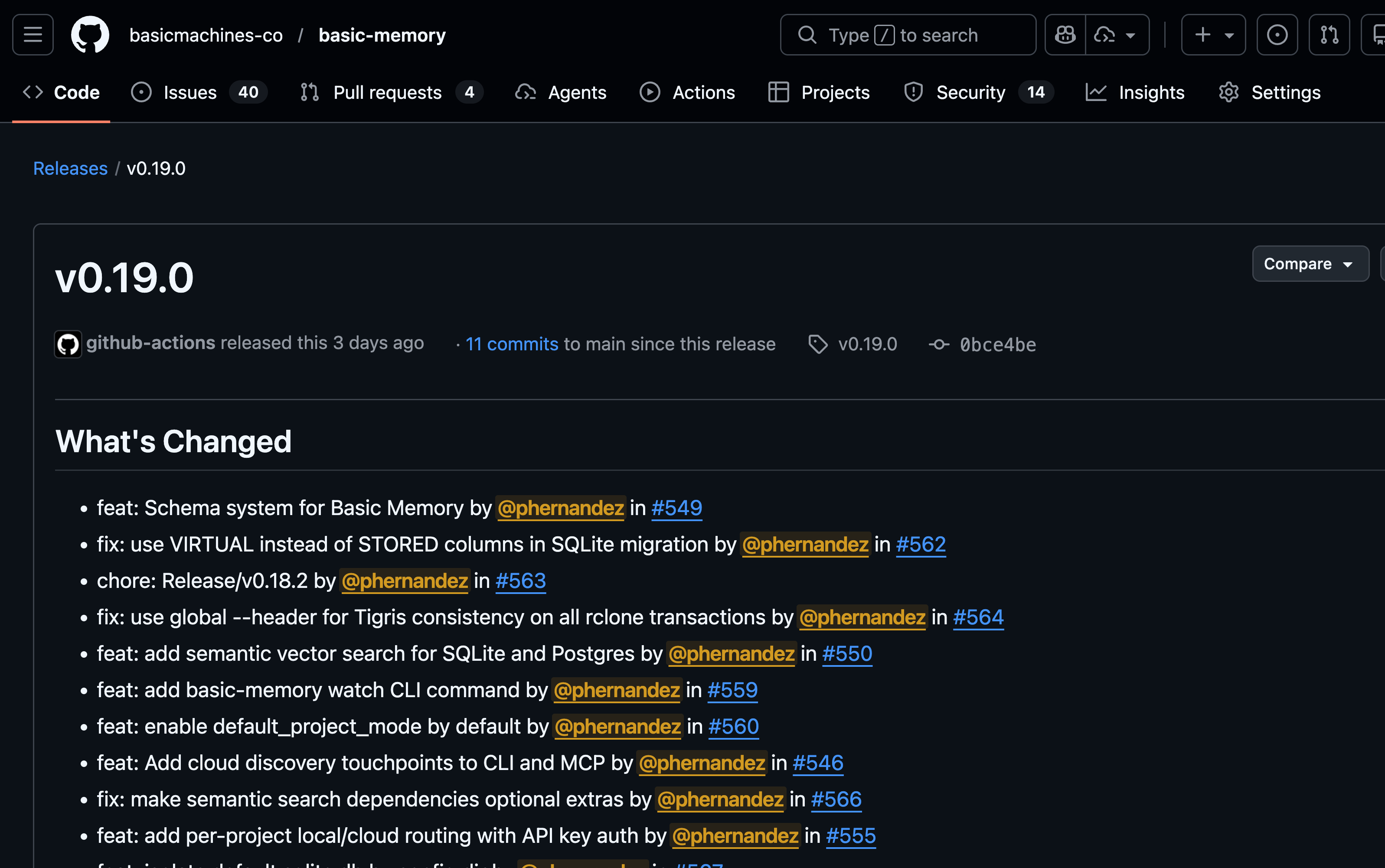The image size is (1385, 868).
Task: Click the Actions play-circle icon
Action: 650,92
